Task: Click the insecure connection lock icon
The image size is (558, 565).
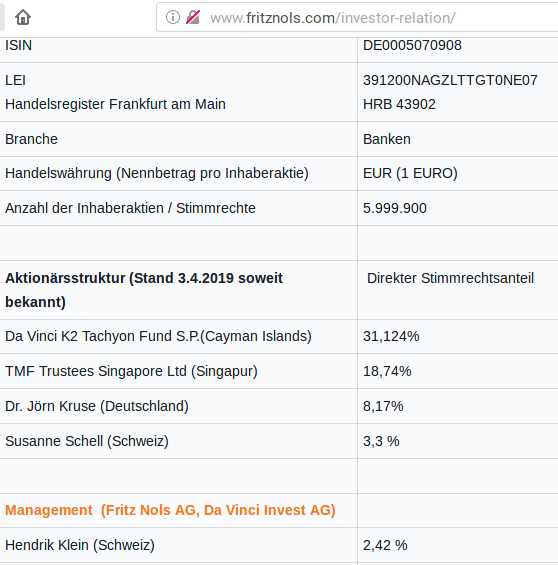Action: coord(193,17)
